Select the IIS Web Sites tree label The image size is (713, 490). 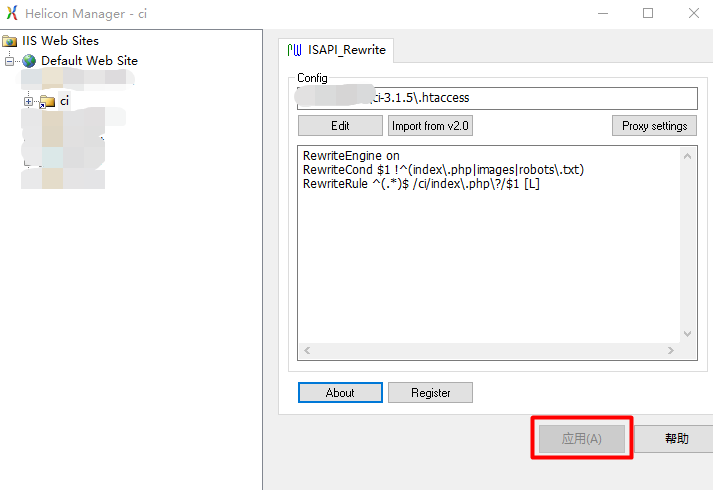point(60,41)
